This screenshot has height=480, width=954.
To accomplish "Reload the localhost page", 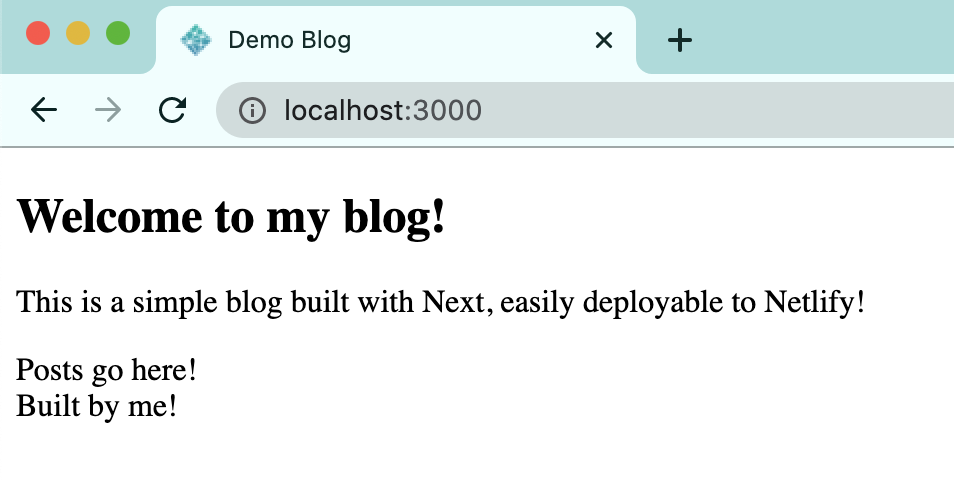I will coord(173,110).
